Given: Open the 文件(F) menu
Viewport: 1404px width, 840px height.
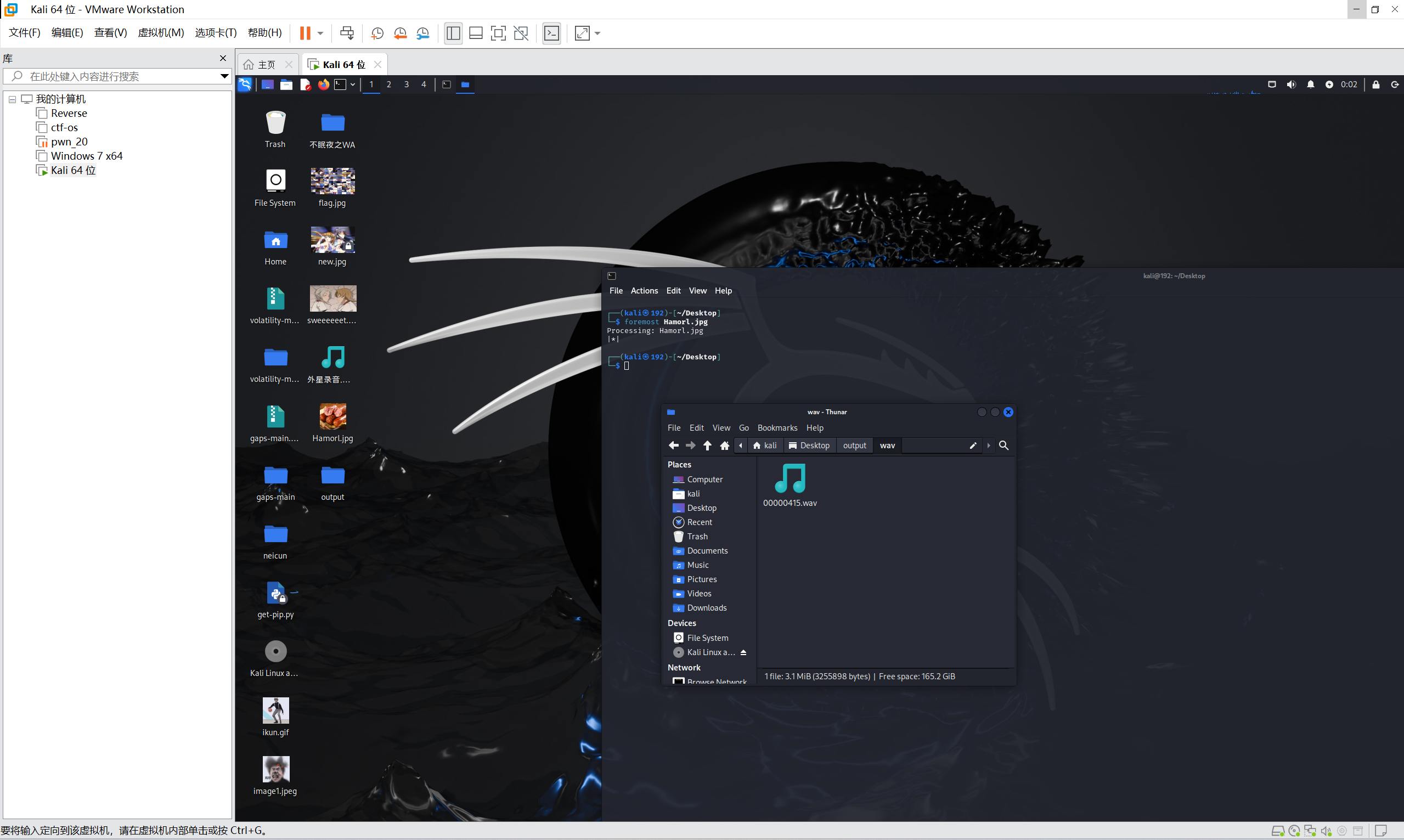Looking at the screenshot, I should click(24, 33).
